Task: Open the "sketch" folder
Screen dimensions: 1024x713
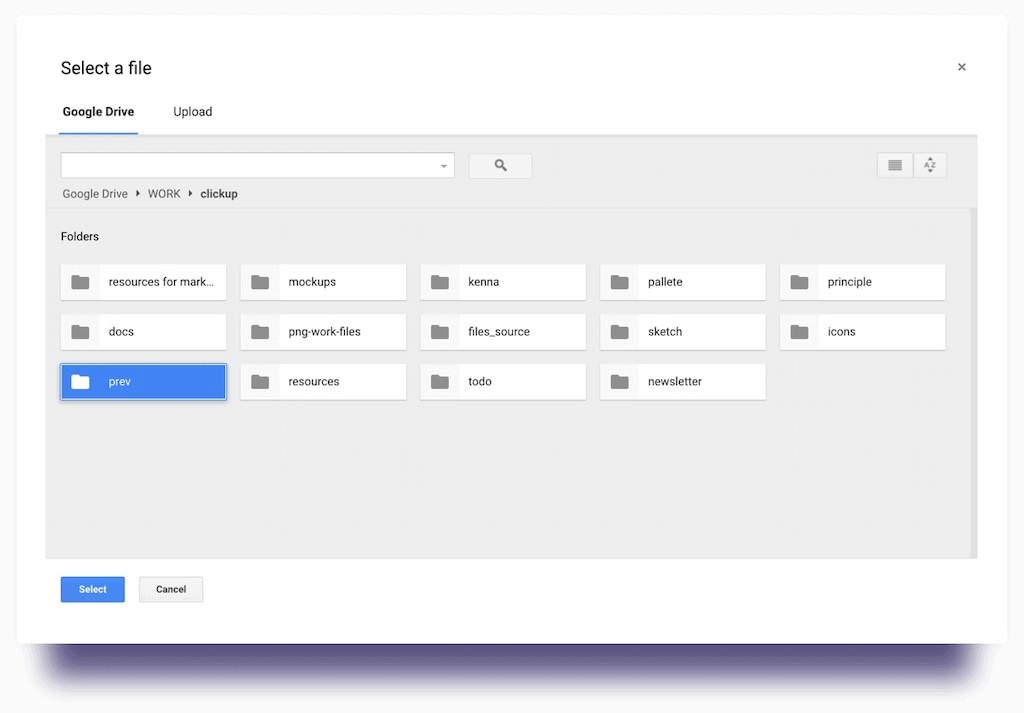Action: (681, 332)
